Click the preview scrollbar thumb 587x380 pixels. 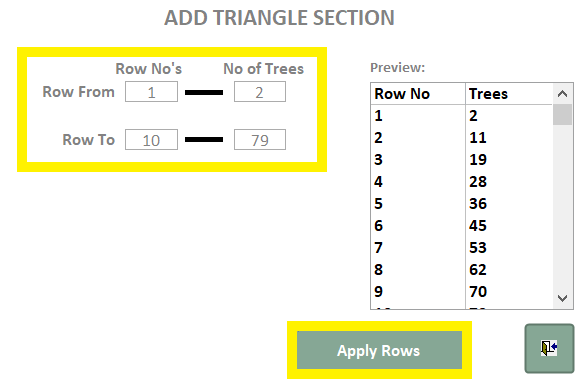[562, 115]
